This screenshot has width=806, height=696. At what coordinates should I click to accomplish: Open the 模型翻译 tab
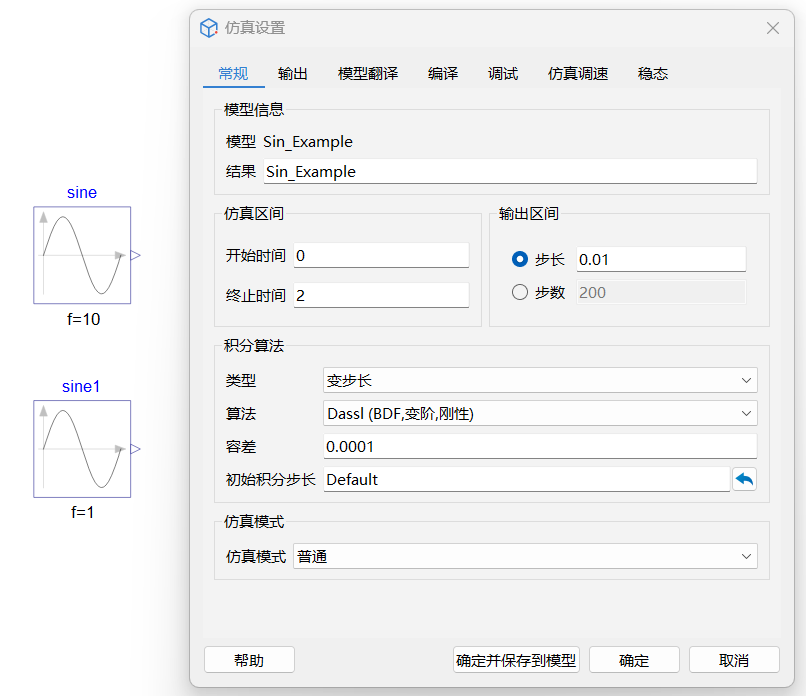(x=368, y=73)
